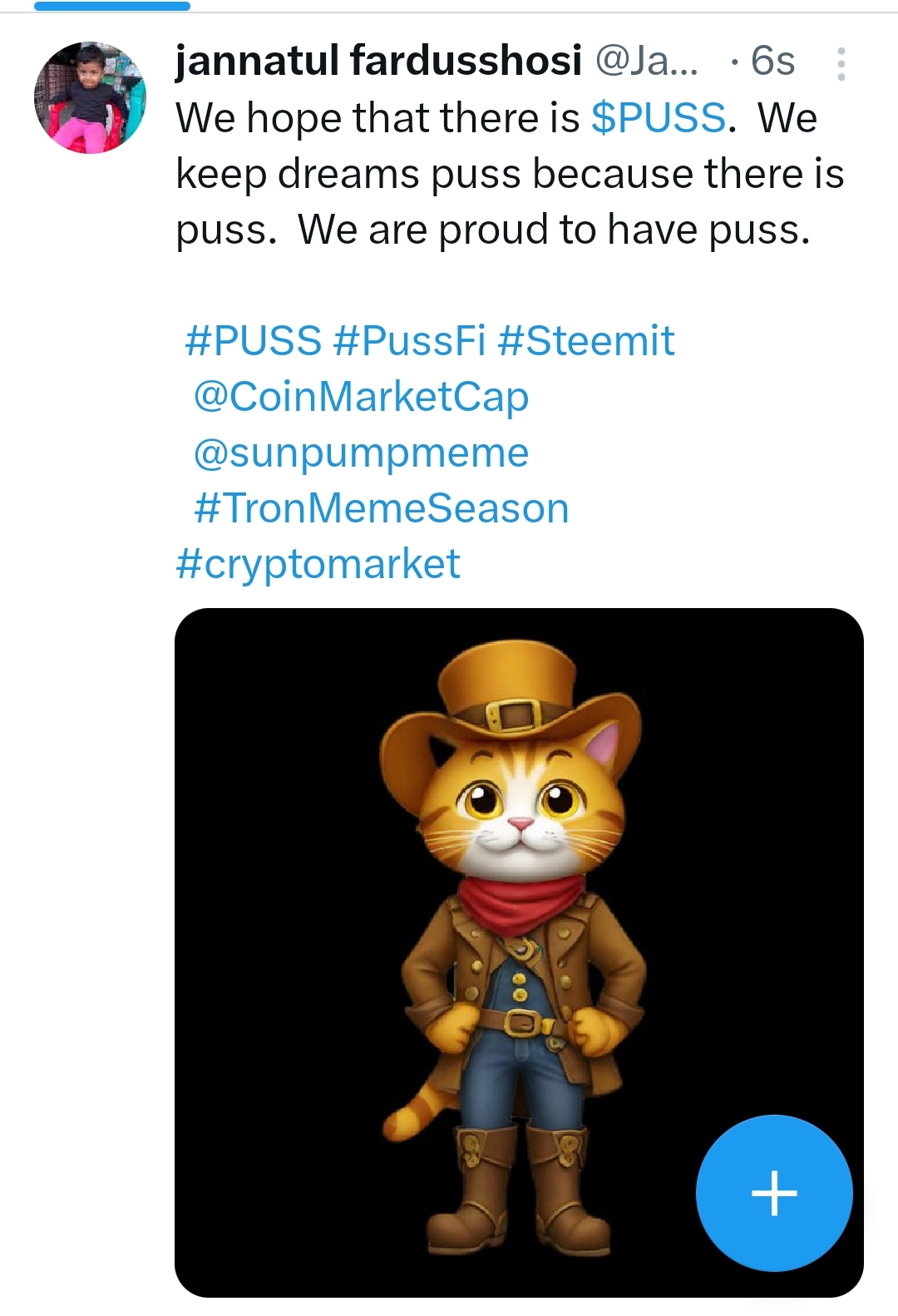
Task: Visit the @sunpumpmeme mention
Action: click(x=361, y=453)
